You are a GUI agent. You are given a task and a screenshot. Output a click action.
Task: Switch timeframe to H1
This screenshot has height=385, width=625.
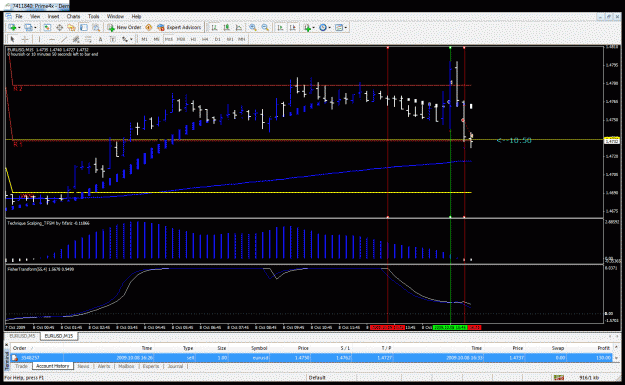pos(193,39)
